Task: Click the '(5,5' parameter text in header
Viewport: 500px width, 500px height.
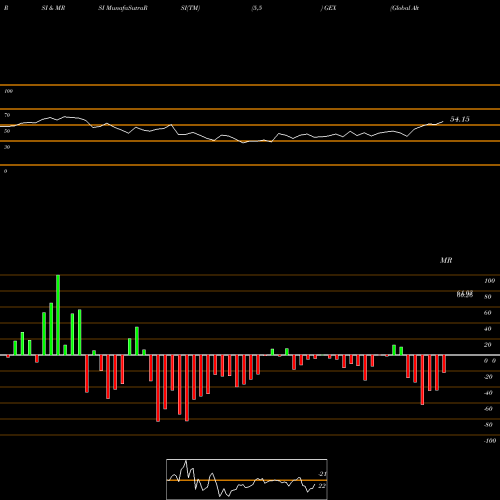Action: click(257, 8)
